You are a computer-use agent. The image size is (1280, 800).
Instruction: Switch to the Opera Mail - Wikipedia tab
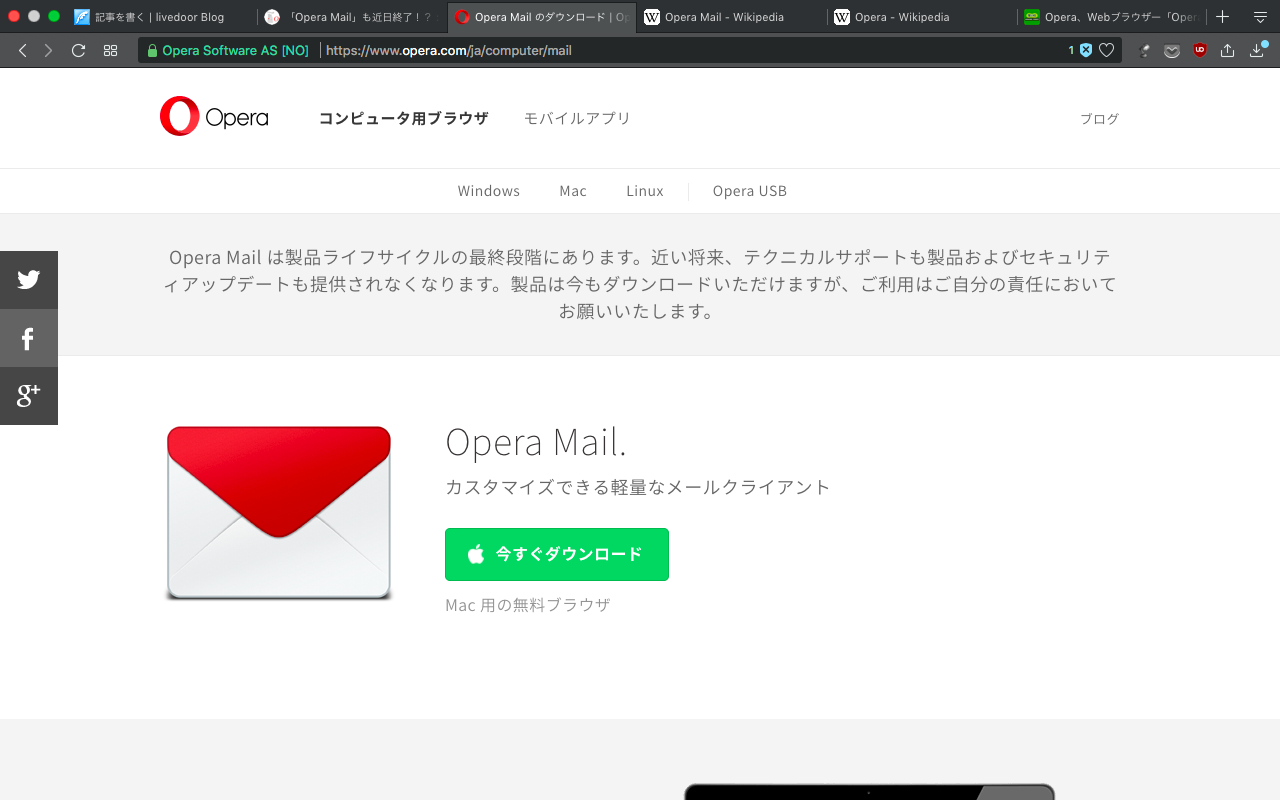730,17
